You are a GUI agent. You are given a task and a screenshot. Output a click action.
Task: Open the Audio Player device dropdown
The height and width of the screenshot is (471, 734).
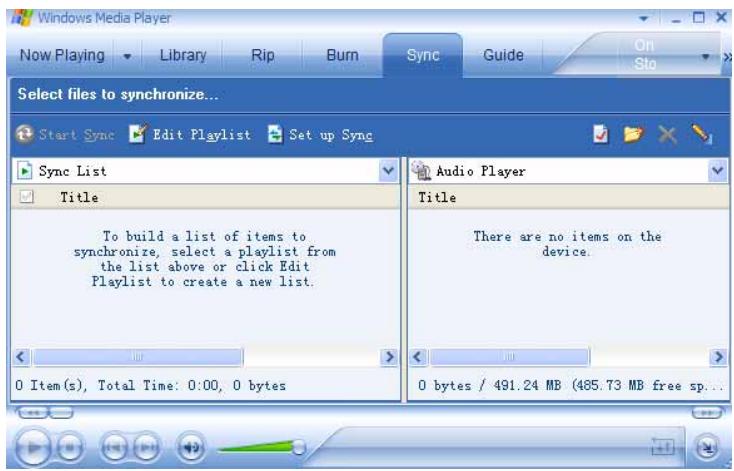tap(718, 170)
